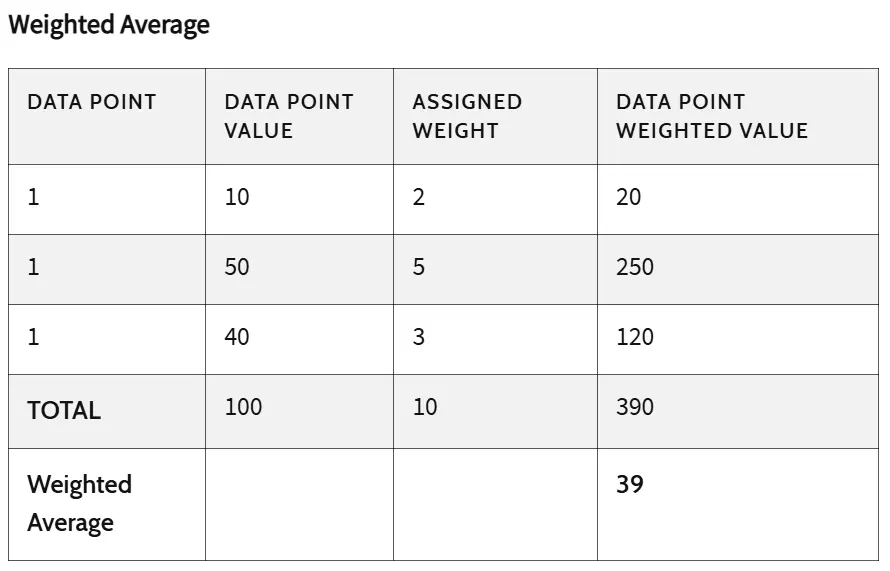Select the weighted value cell showing 20

click(x=629, y=197)
